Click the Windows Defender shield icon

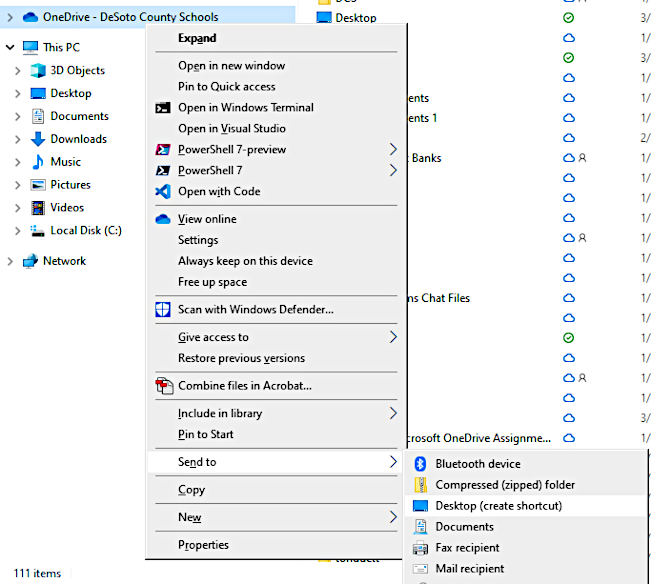click(163, 310)
